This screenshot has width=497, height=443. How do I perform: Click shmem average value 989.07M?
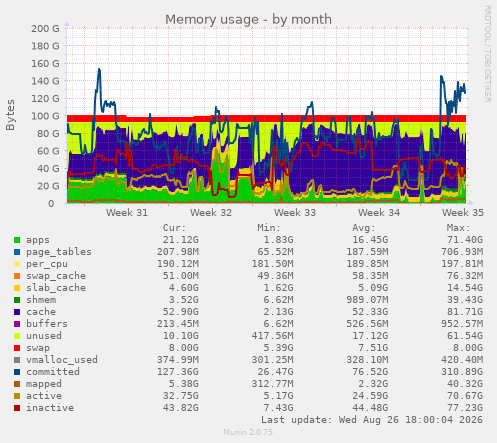point(367,300)
